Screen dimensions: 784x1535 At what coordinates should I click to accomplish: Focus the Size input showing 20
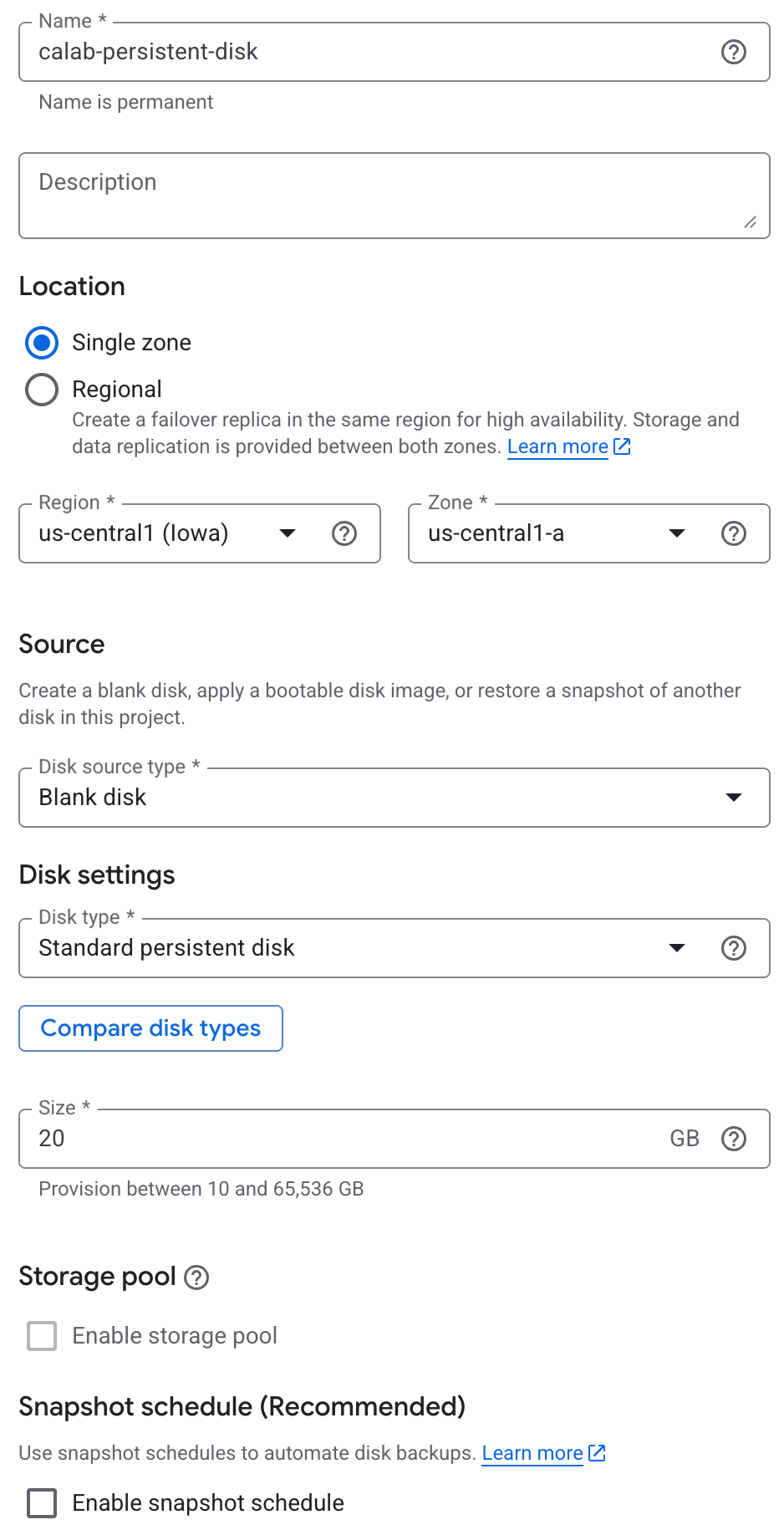[334, 1139]
